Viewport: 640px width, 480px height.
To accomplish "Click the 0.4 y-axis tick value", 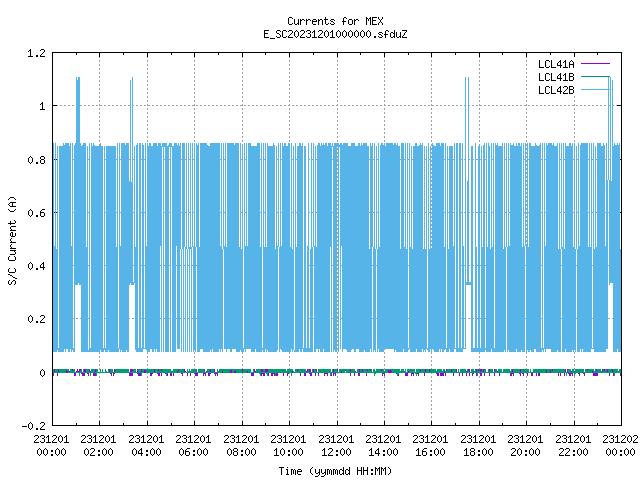I will [x=36, y=266].
